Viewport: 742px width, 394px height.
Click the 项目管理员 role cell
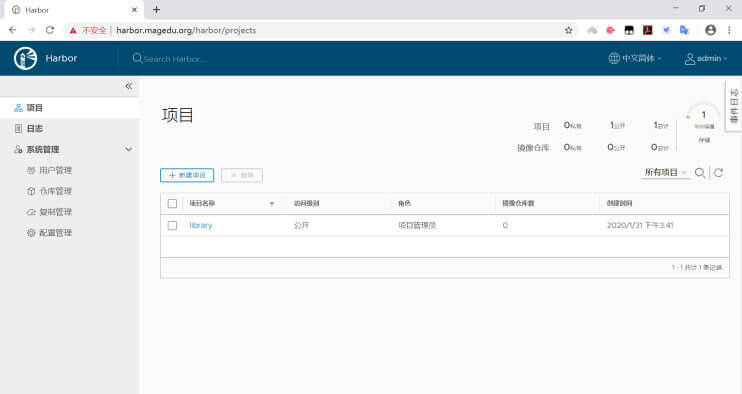417,226
